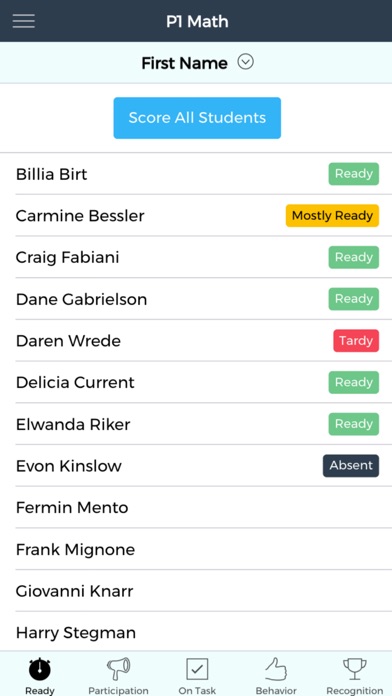
Task: Open Giovanni Knarr's entry
Action: pyautogui.click(x=196, y=591)
